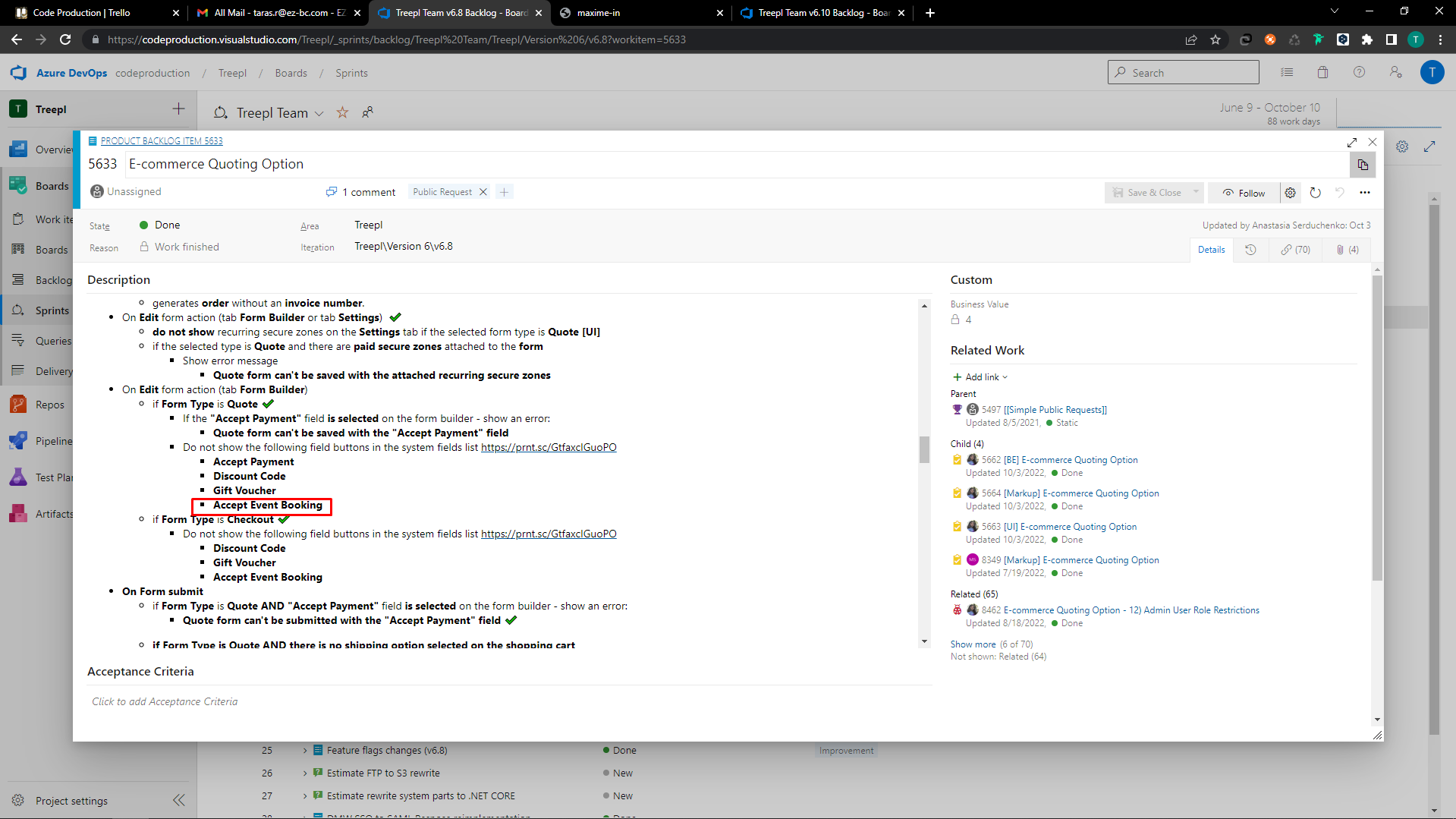Close the work item 5633 dialog
This screenshot has width=1456, height=819.
pyautogui.click(x=1373, y=142)
